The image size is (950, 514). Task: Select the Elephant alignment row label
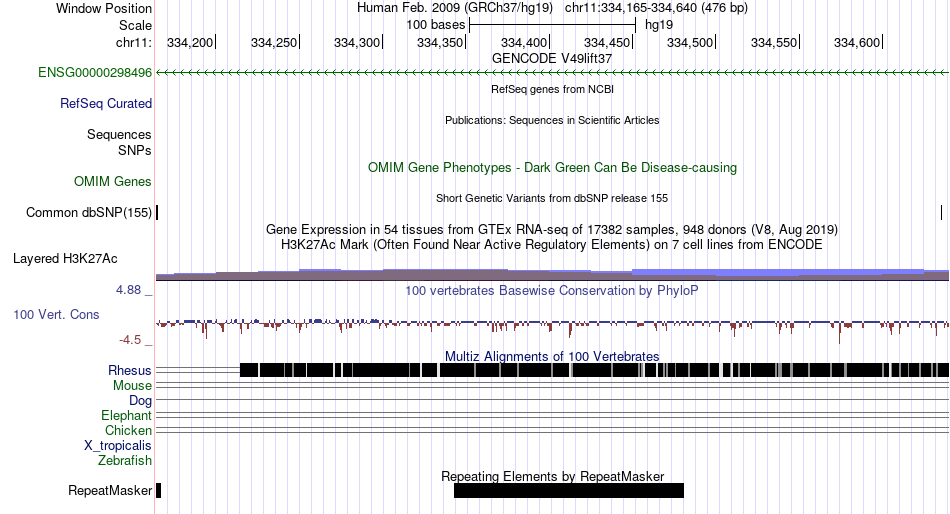(x=127, y=416)
